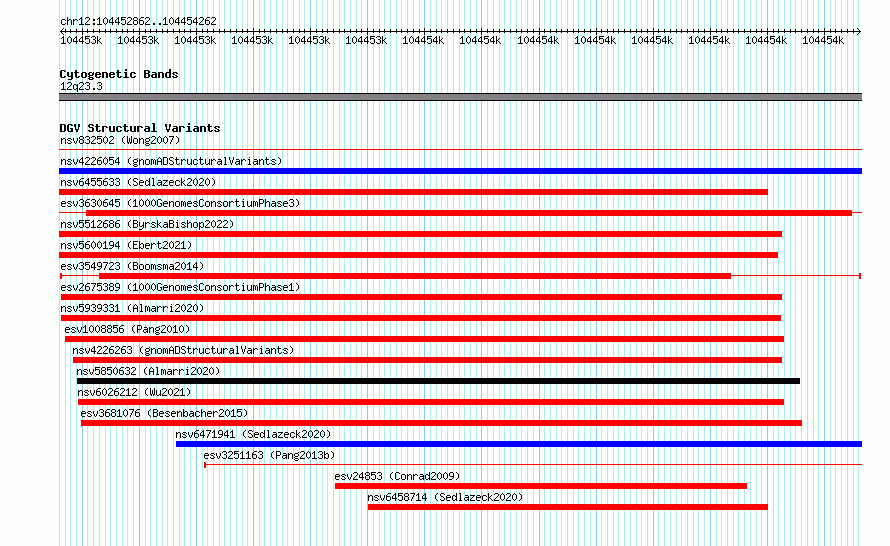Open nsv5850632 (Almarri2020) label

[x=148, y=371]
